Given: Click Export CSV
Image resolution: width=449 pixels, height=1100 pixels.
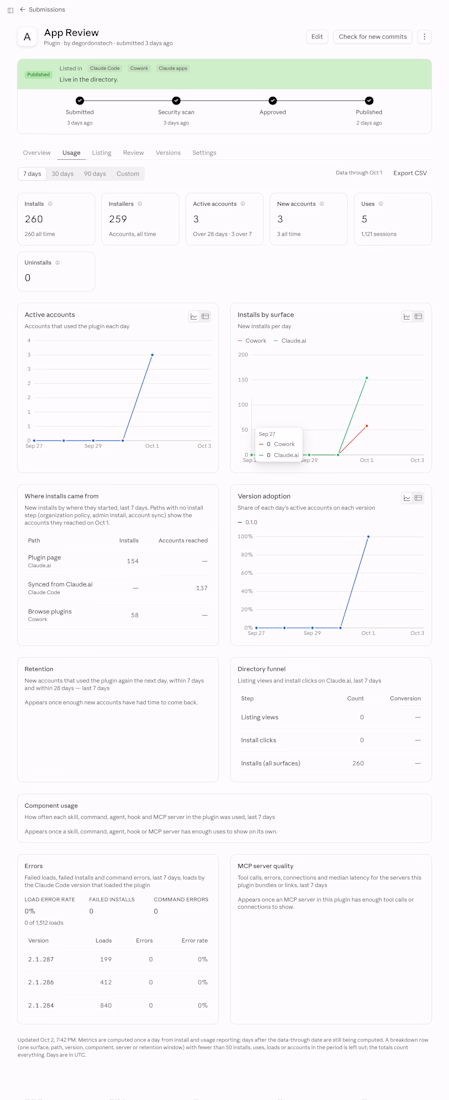Looking at the screenshot, I should click(410, 173).
